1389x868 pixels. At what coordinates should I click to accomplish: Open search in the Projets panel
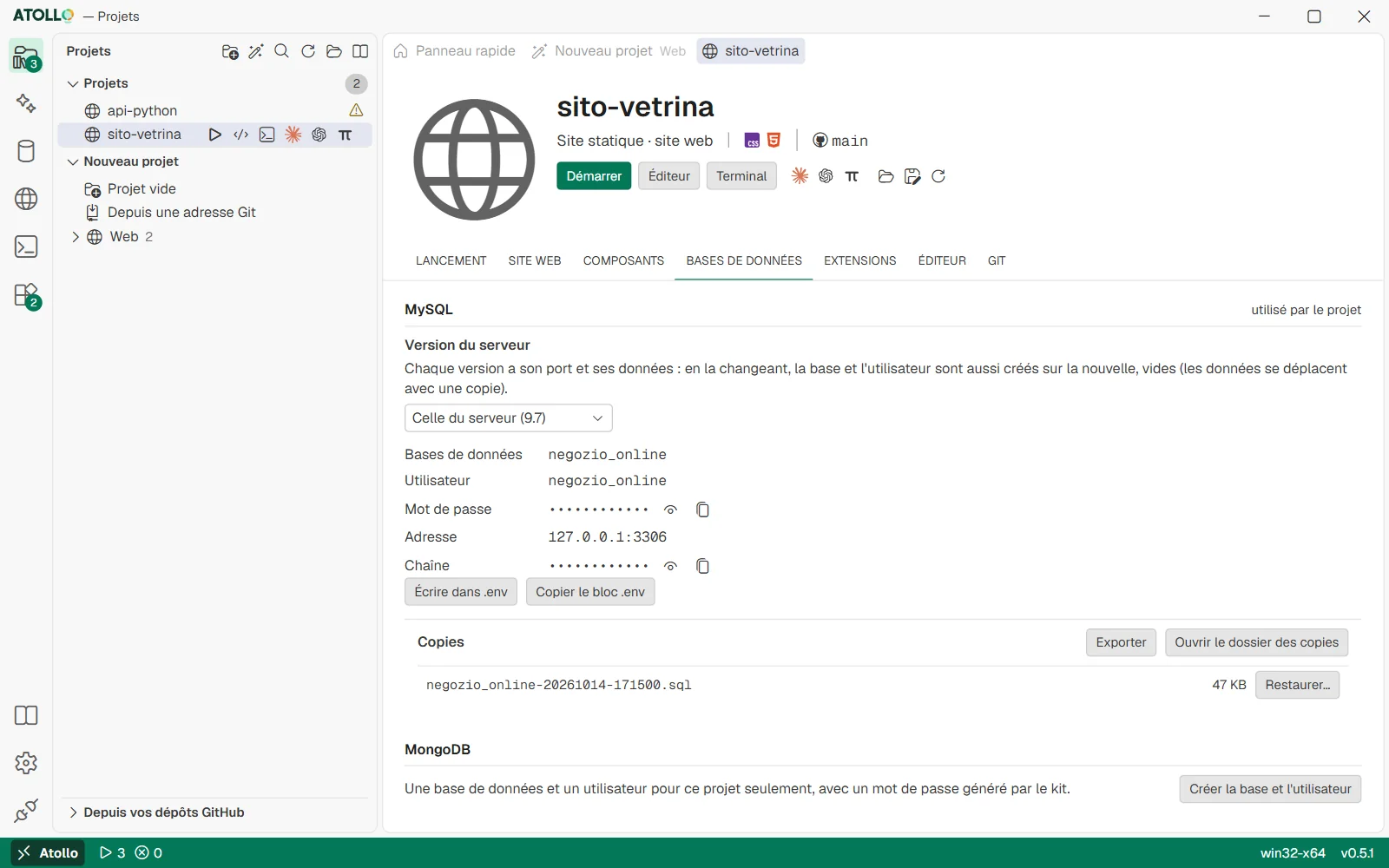click(282, 51)
